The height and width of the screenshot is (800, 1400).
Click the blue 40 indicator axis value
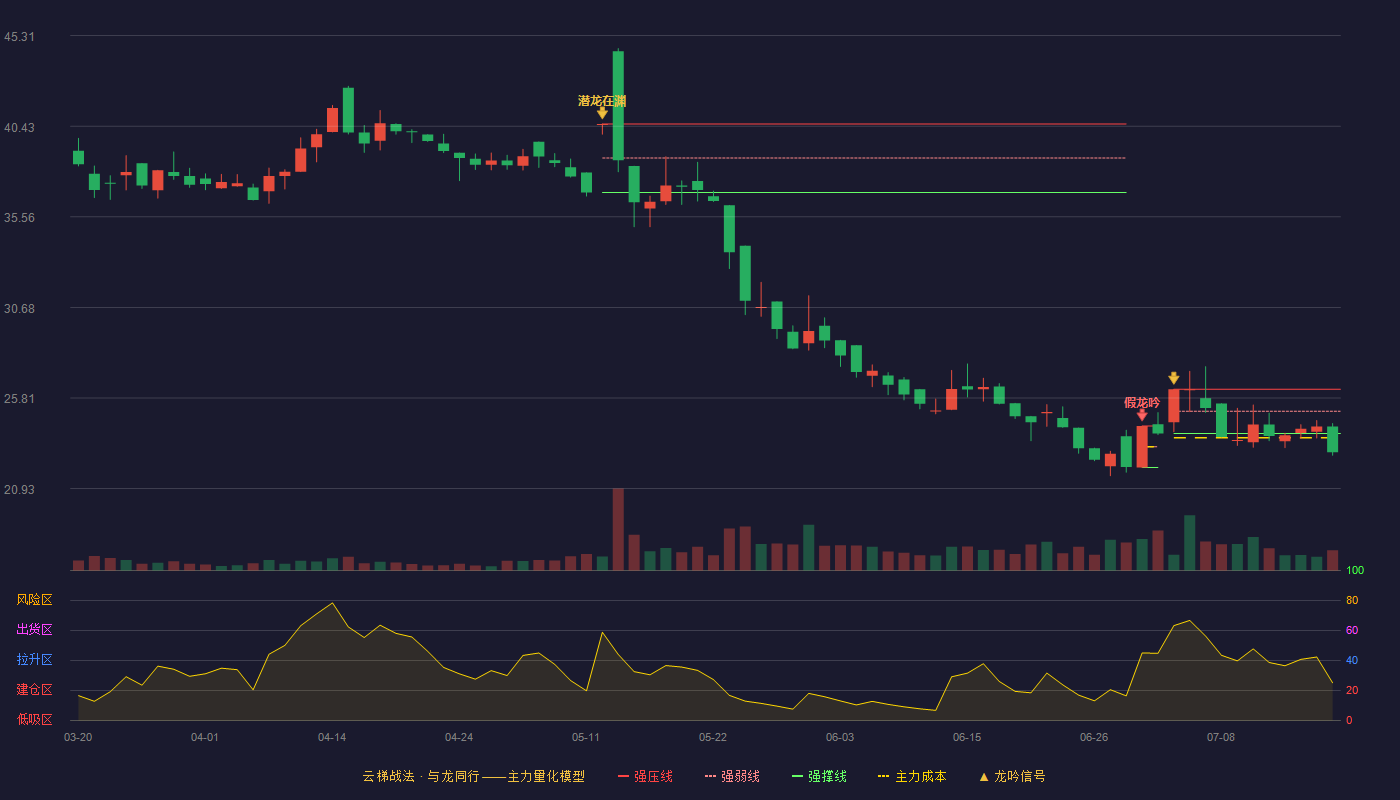point(1352,660)
